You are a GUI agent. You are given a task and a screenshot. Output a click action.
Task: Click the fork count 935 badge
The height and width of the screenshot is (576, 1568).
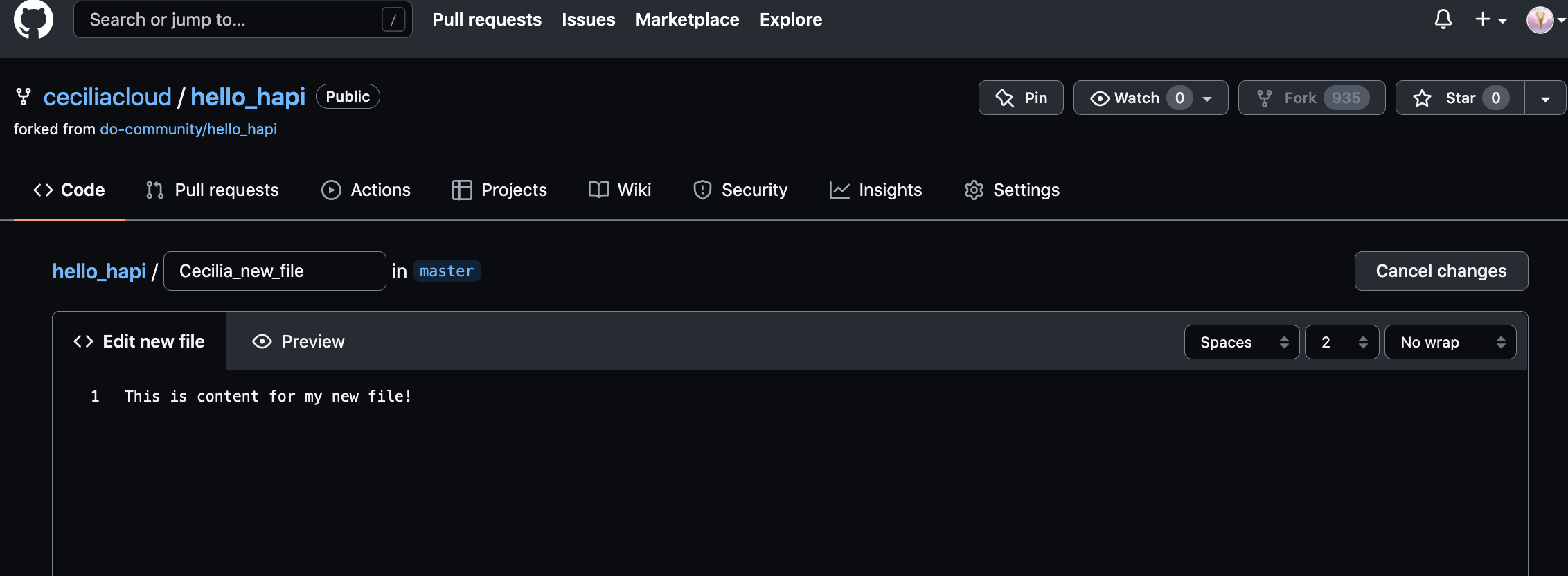point(1346,98)
